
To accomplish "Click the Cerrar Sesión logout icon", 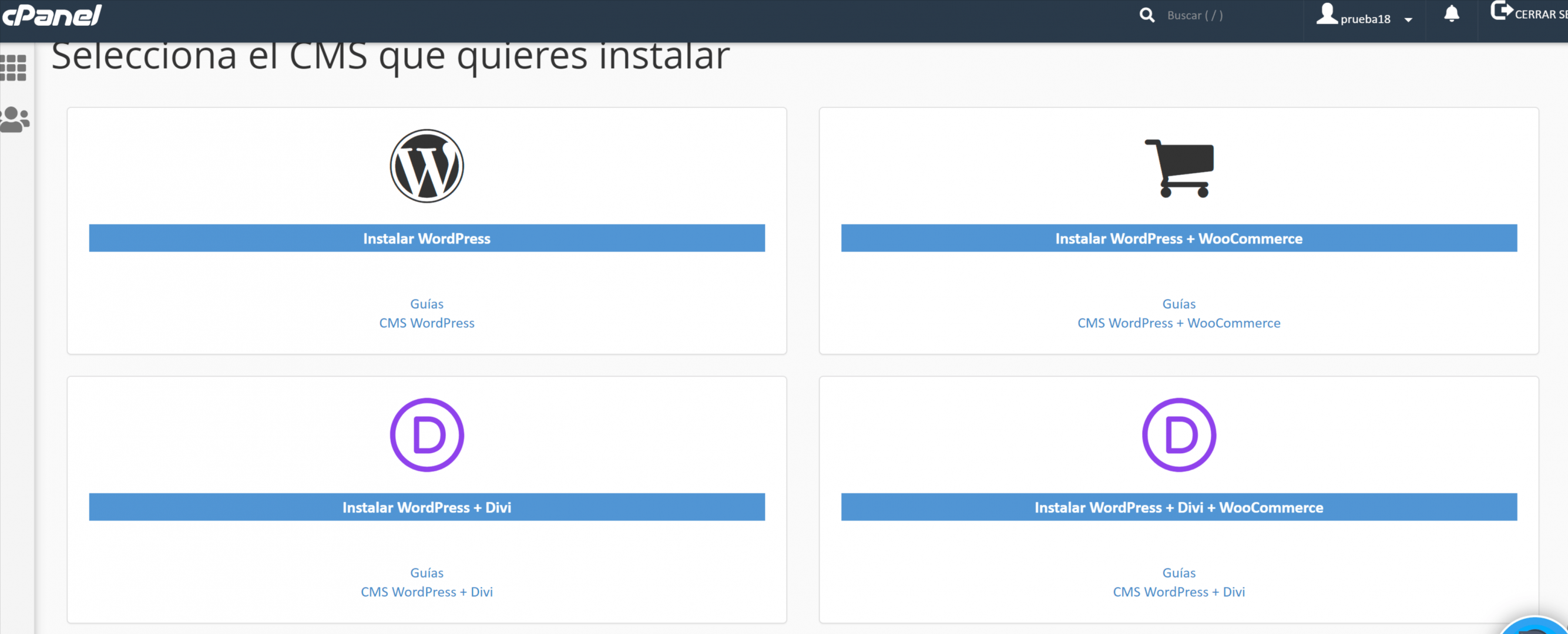I will [1501, 11].
